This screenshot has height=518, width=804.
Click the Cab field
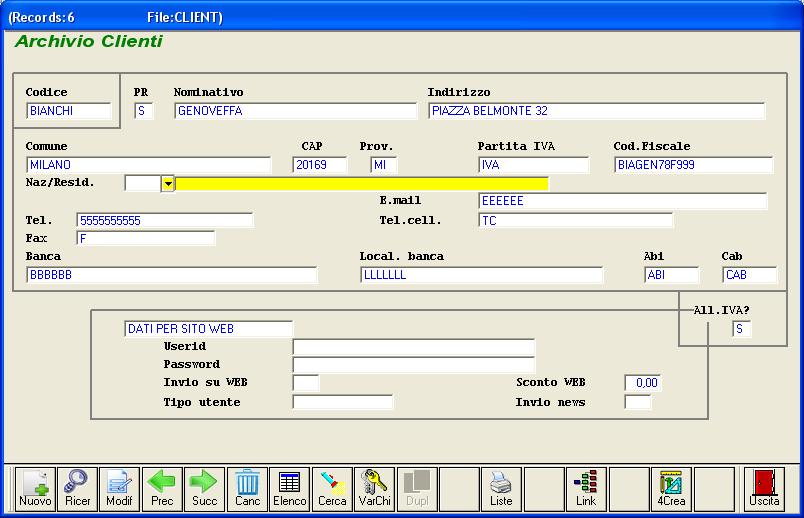[750, 275]
